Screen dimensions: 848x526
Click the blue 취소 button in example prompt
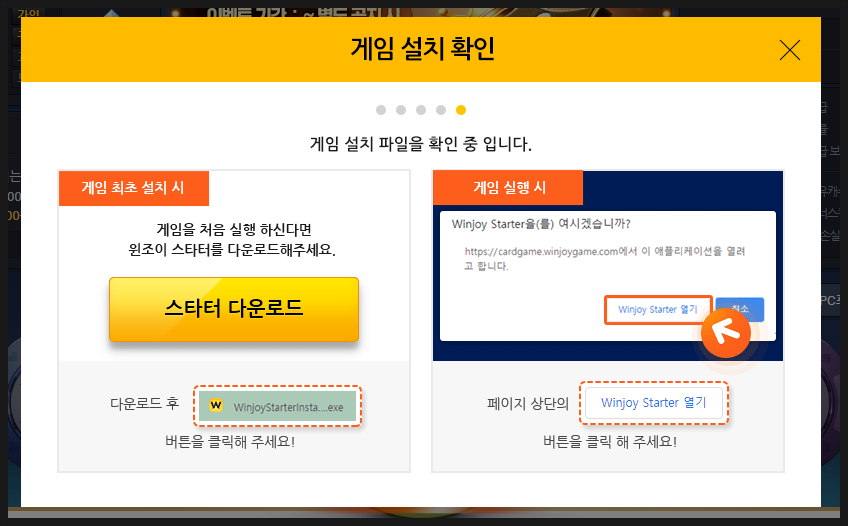click(739, 309)
